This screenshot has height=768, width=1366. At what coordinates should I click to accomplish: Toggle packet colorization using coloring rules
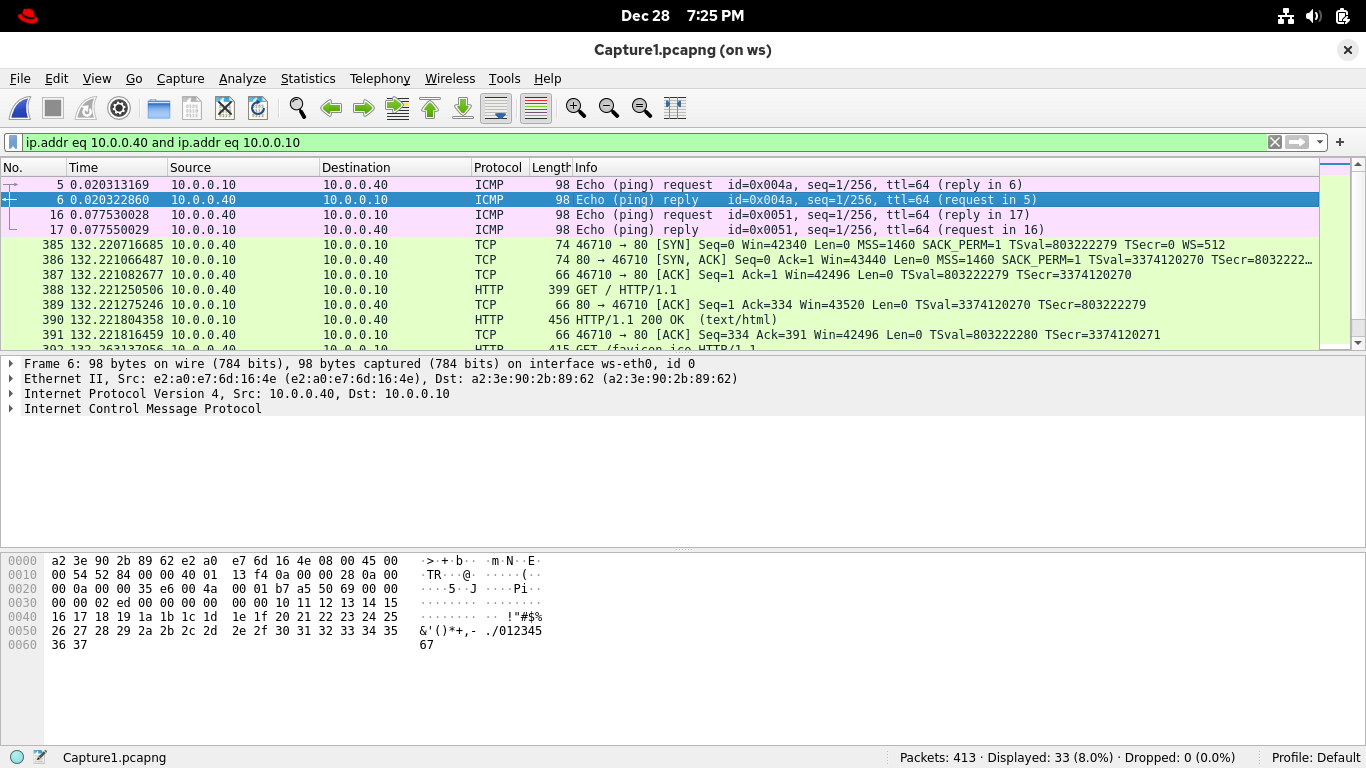pos(536,108)
